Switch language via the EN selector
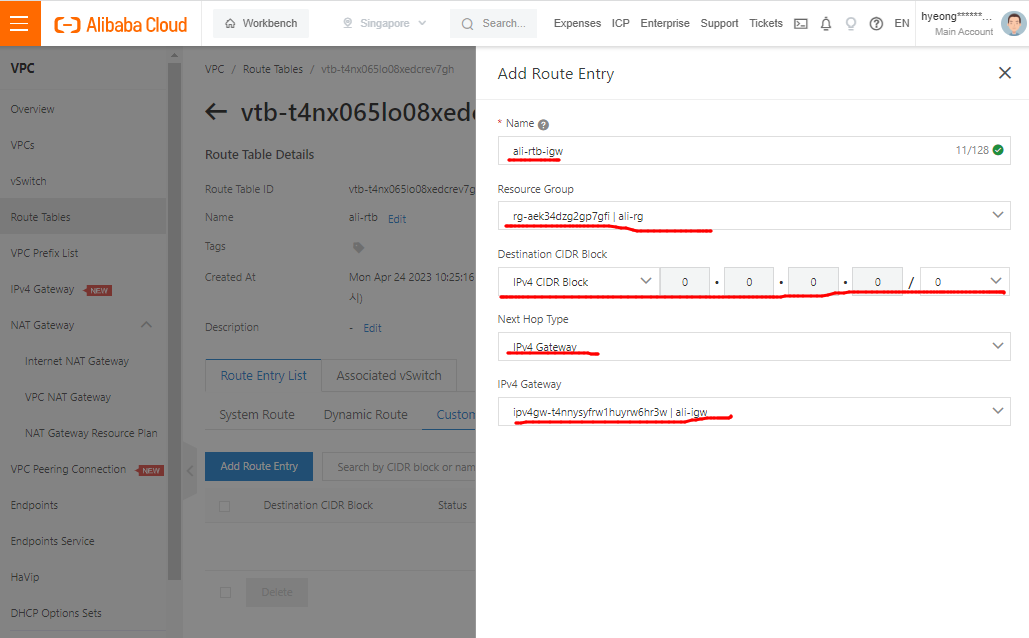Viewport: 1029px width, 638px height. point(902,23)
